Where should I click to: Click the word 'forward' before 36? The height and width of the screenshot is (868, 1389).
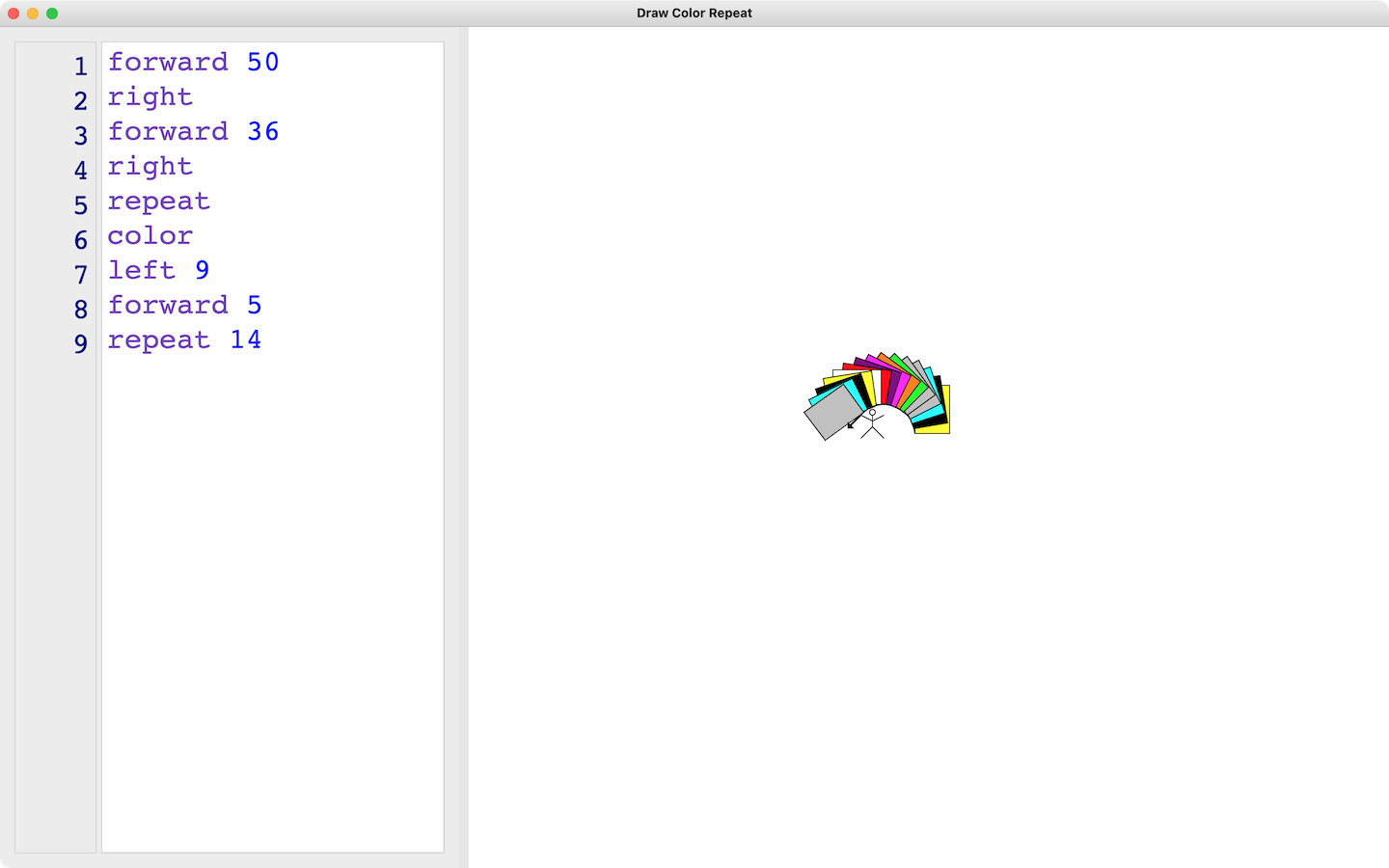point(168,132)
